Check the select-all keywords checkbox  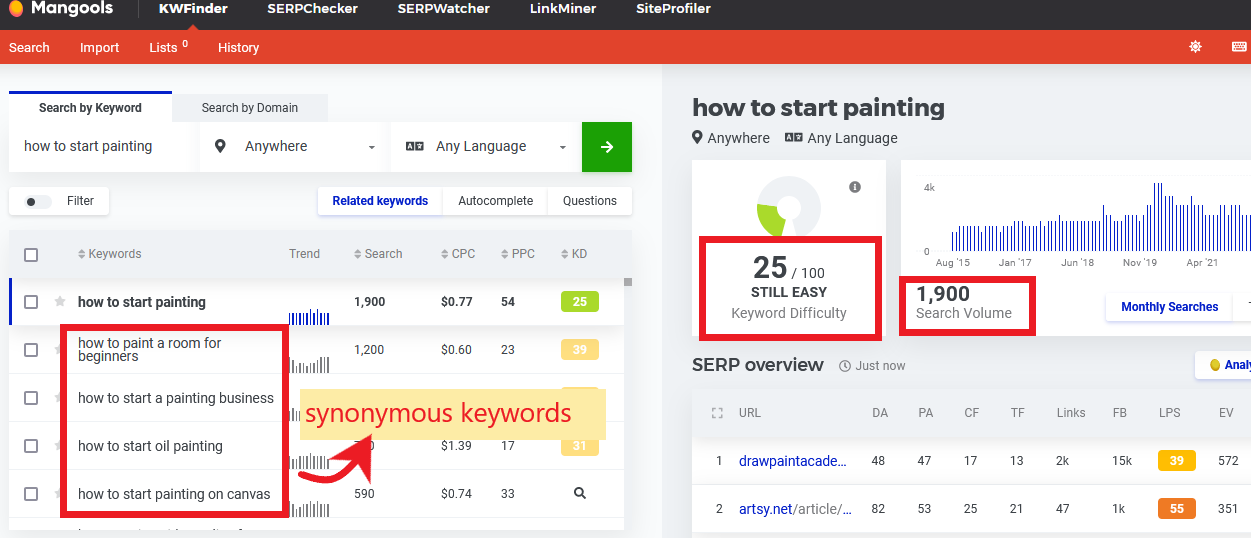[31, 255]
